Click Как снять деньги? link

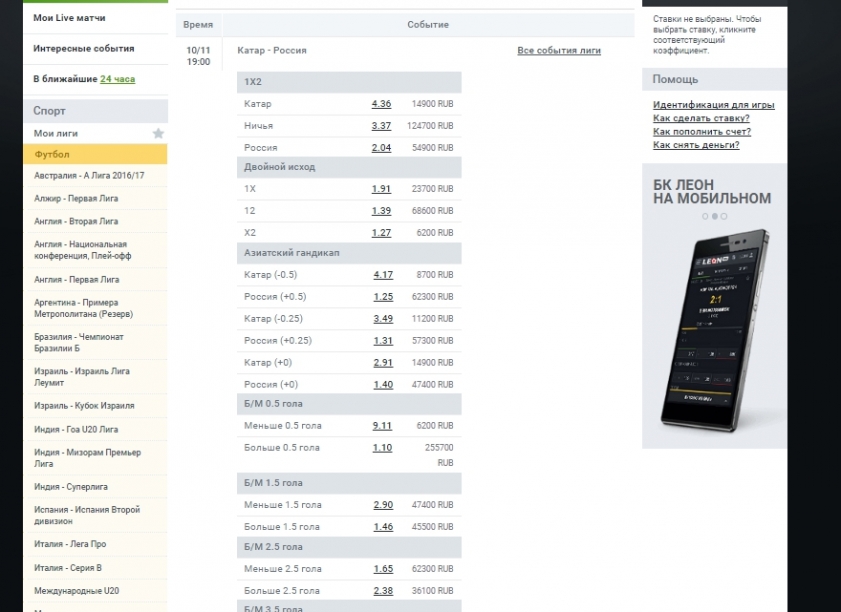pos(696,145)
